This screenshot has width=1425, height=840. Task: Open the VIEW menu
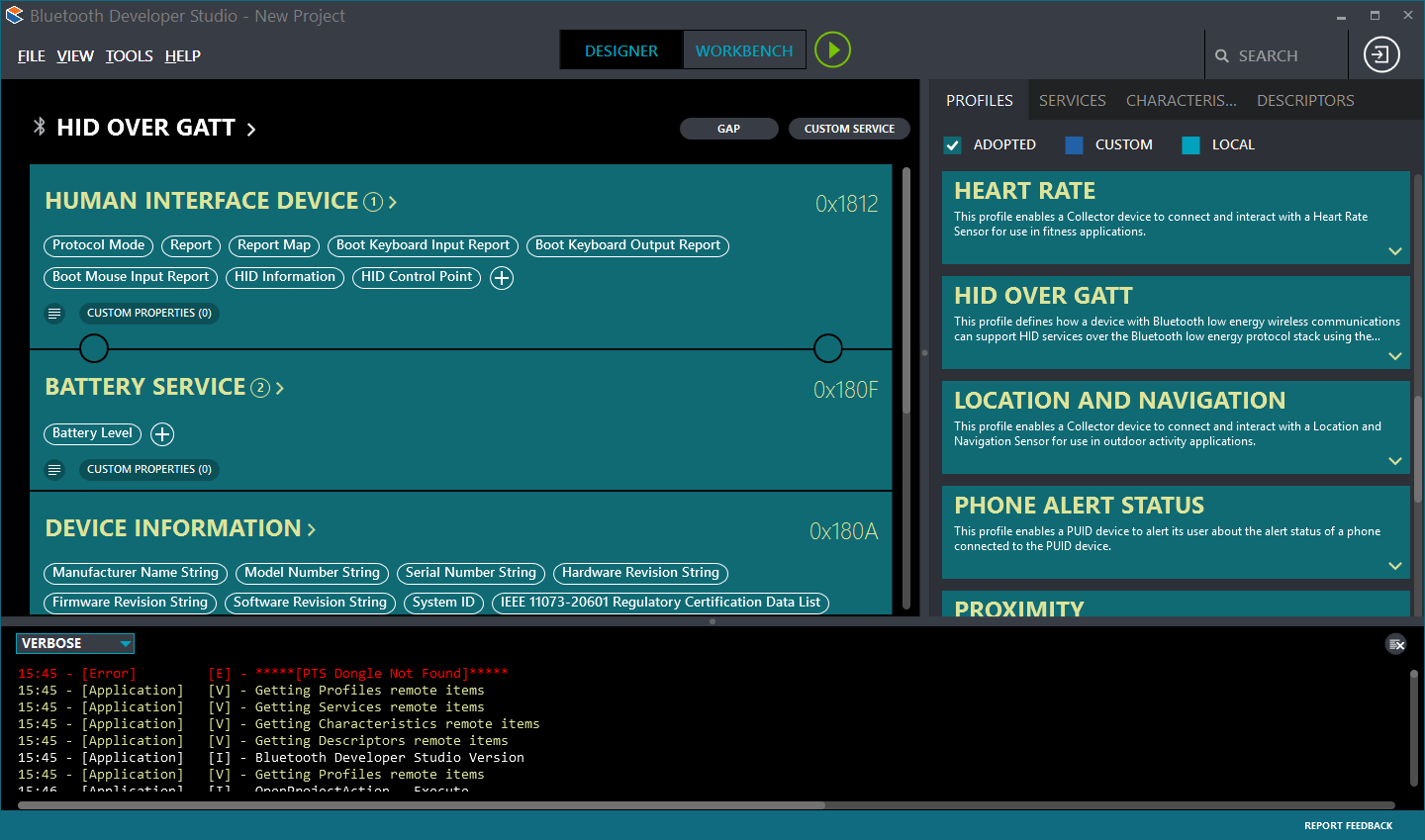click(x=75, y=56)
